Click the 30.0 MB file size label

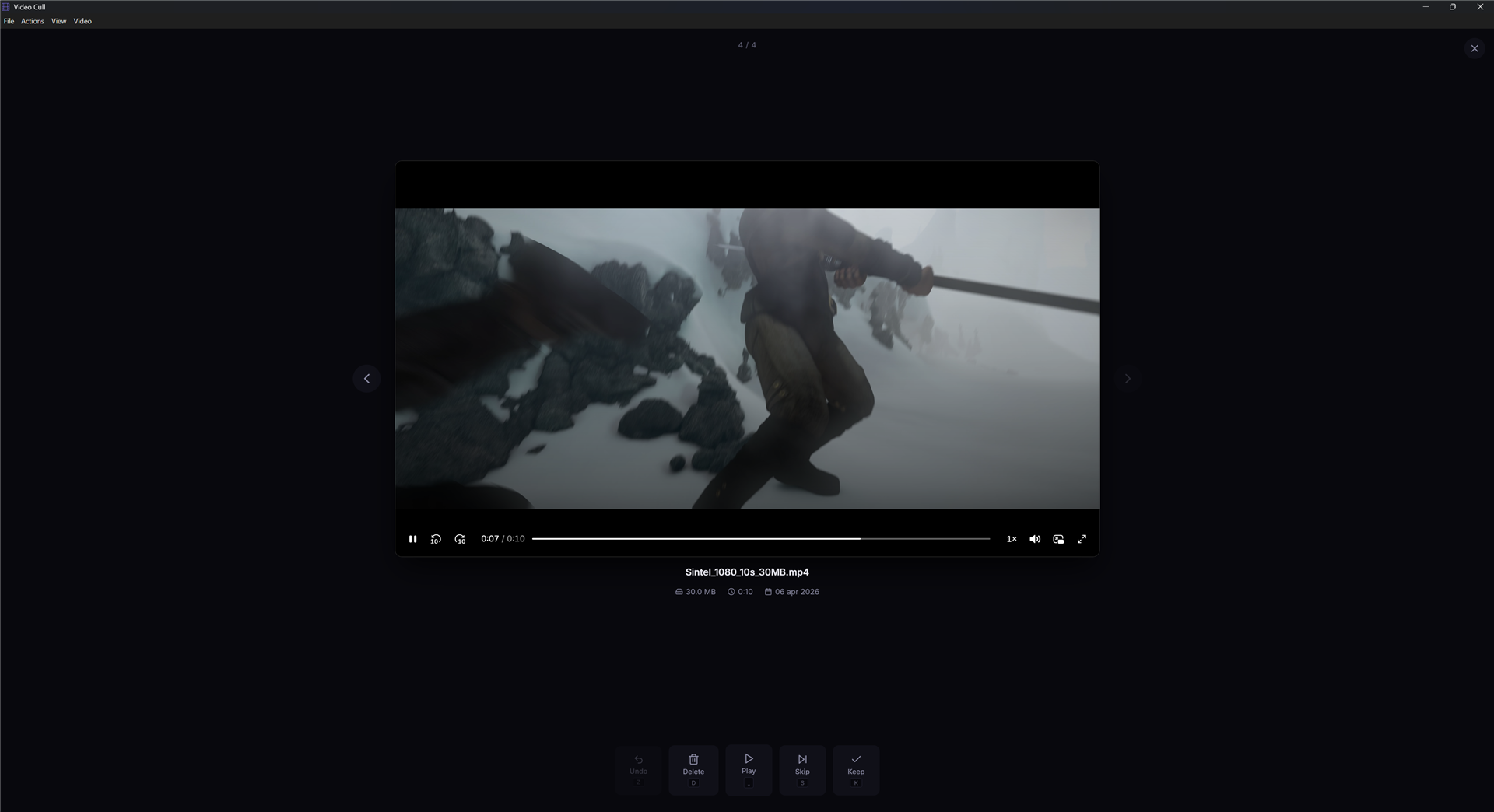pyautogui.click(x=696, y=592)
